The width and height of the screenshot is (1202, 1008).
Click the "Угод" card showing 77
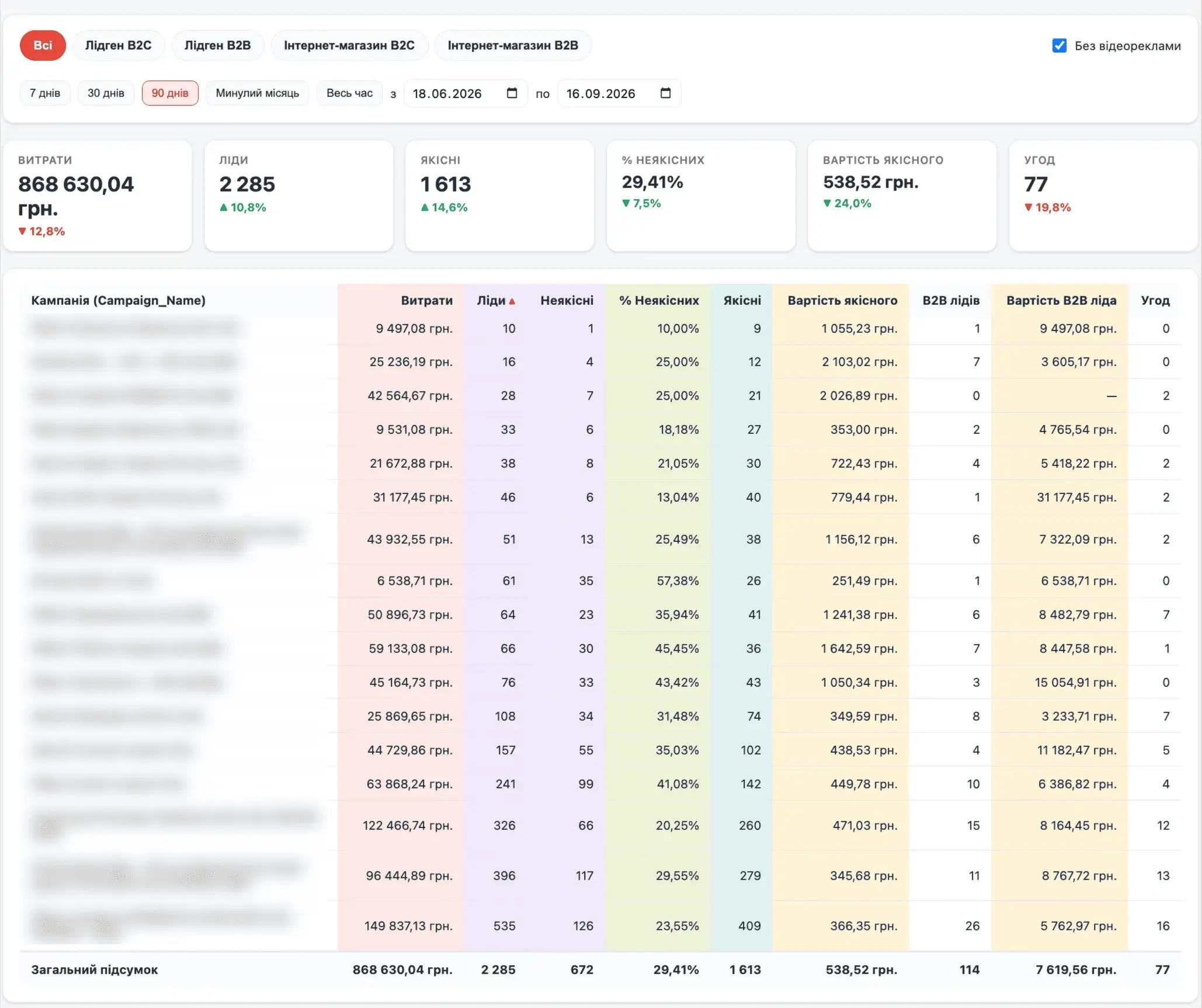[1103, 196]
